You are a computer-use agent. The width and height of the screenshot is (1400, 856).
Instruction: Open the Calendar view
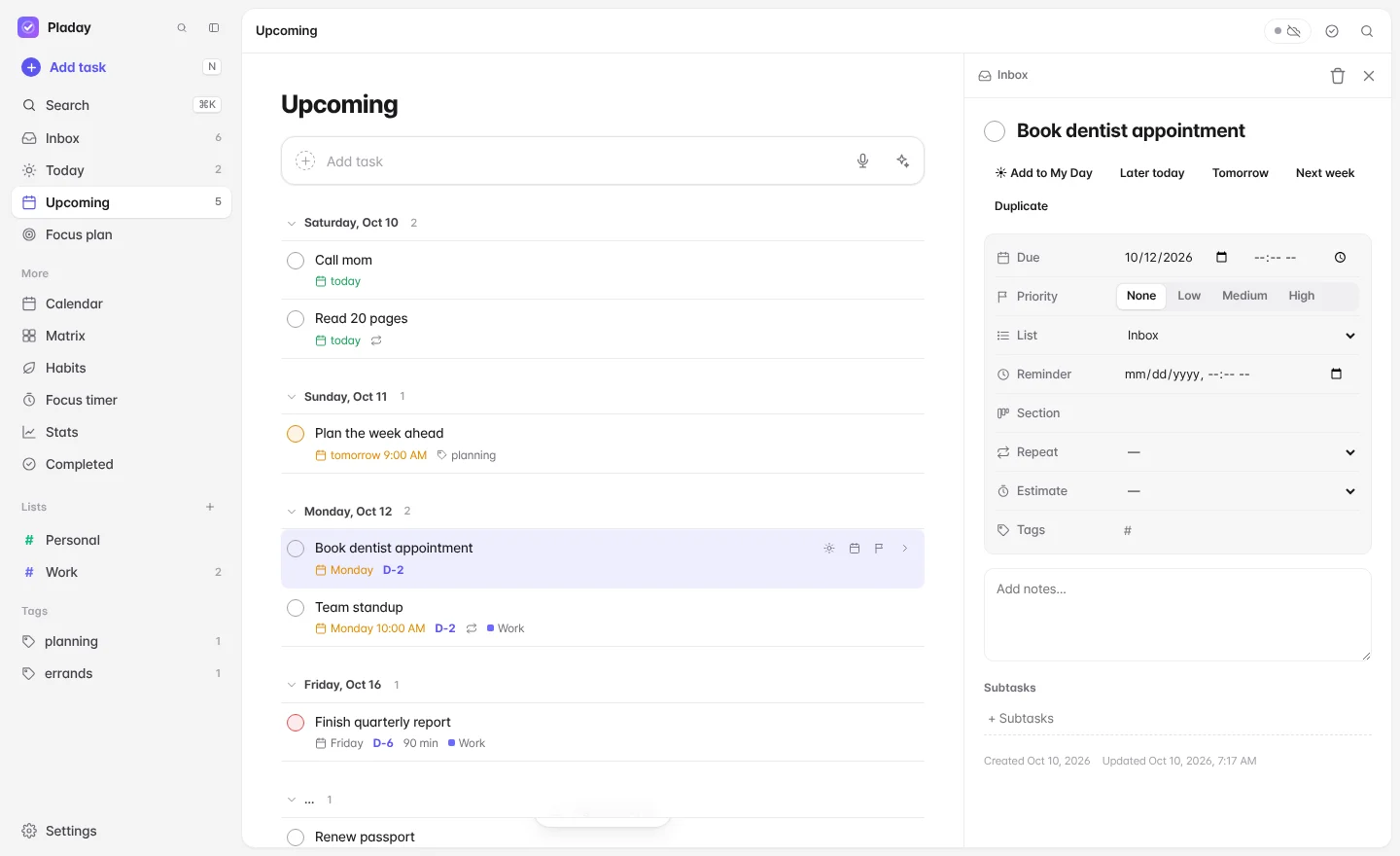[x=122, y=303]
